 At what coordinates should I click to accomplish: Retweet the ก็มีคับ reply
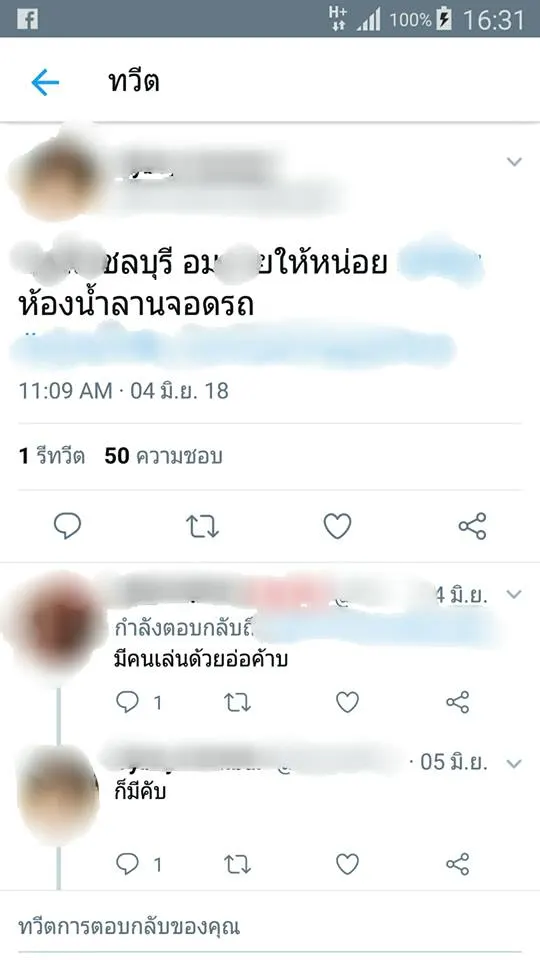(237, 864)
